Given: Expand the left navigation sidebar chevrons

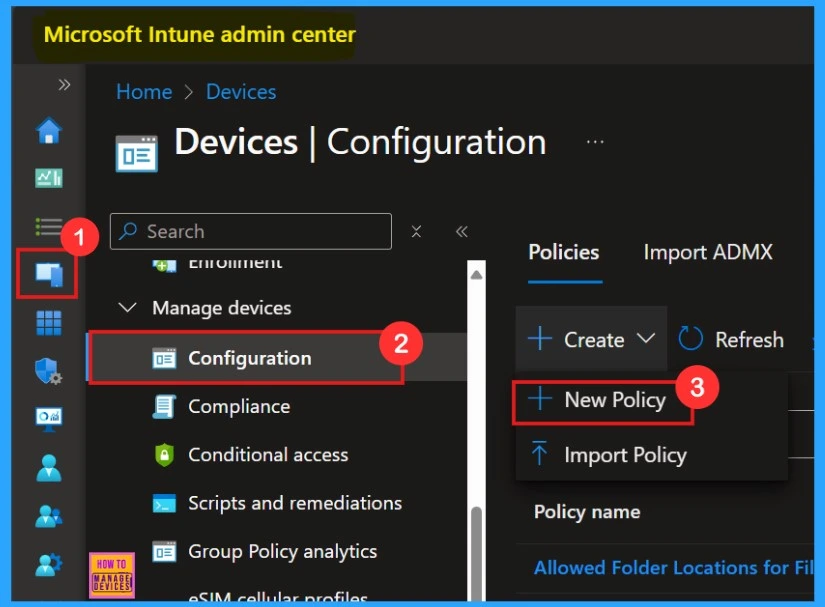Looking at the screenshot, I should 64,85.
